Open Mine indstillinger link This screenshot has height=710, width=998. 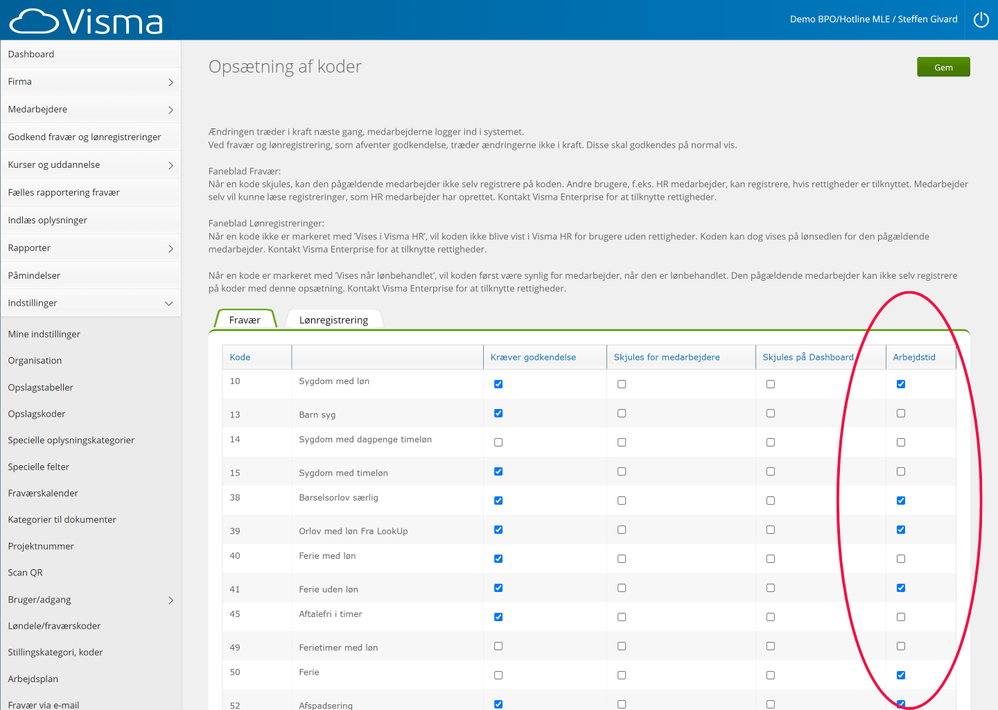point(44,334)
